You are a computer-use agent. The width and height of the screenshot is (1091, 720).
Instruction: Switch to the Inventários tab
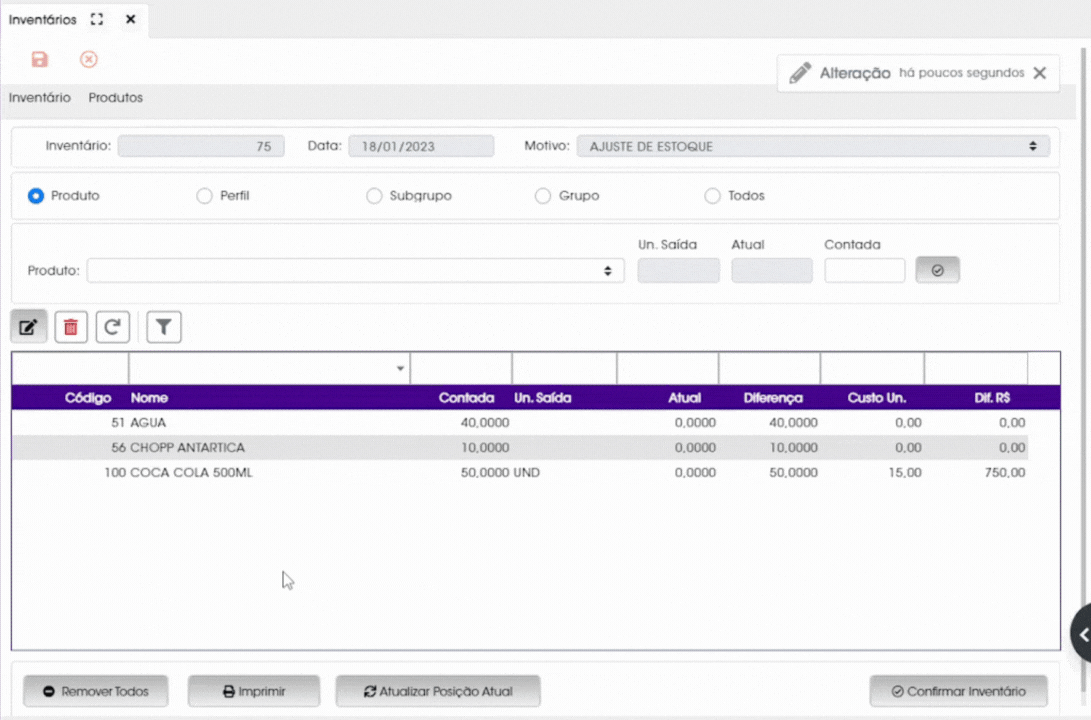click(42, 19)
